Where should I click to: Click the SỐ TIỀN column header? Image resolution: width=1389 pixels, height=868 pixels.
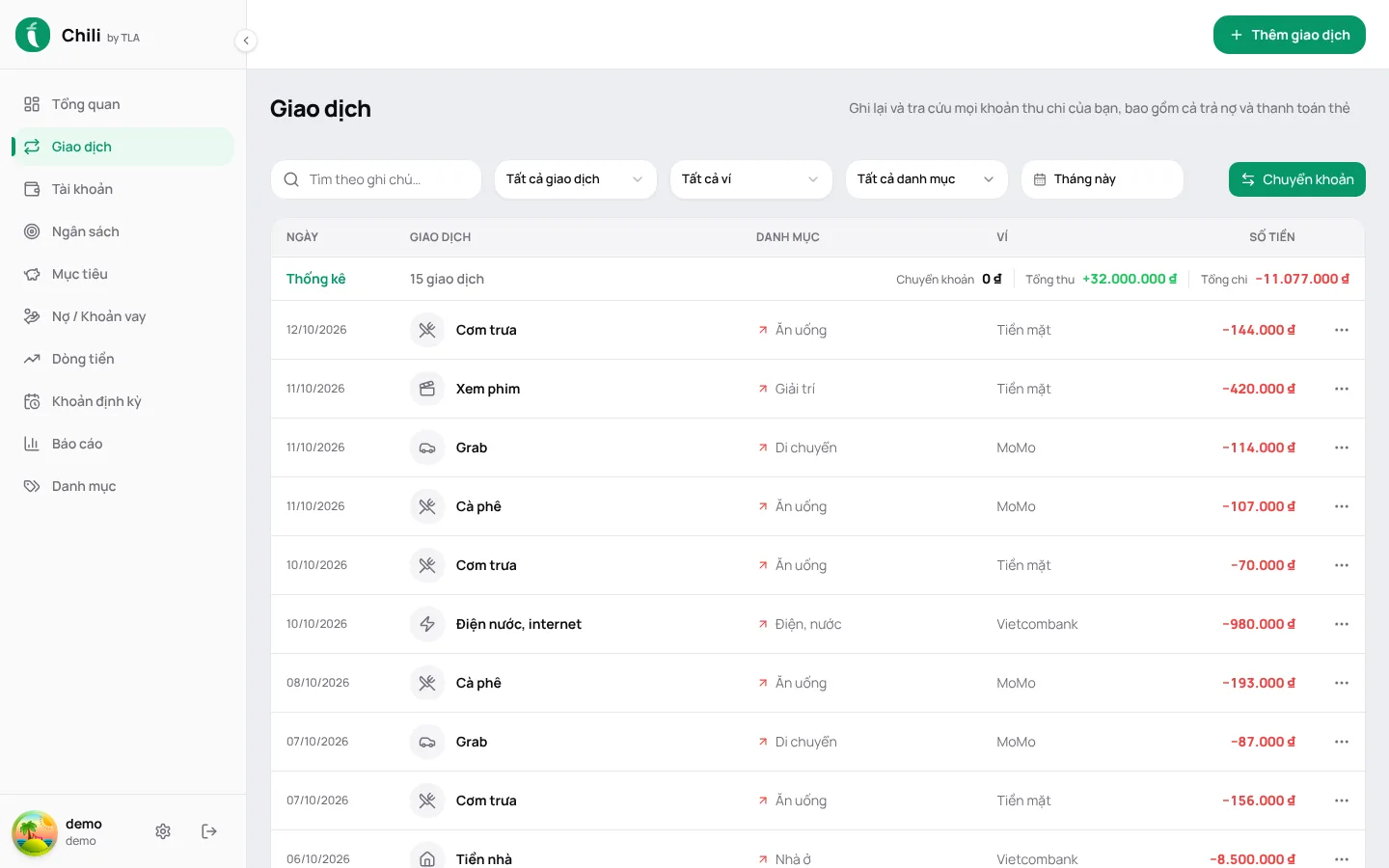point(1271,237)
